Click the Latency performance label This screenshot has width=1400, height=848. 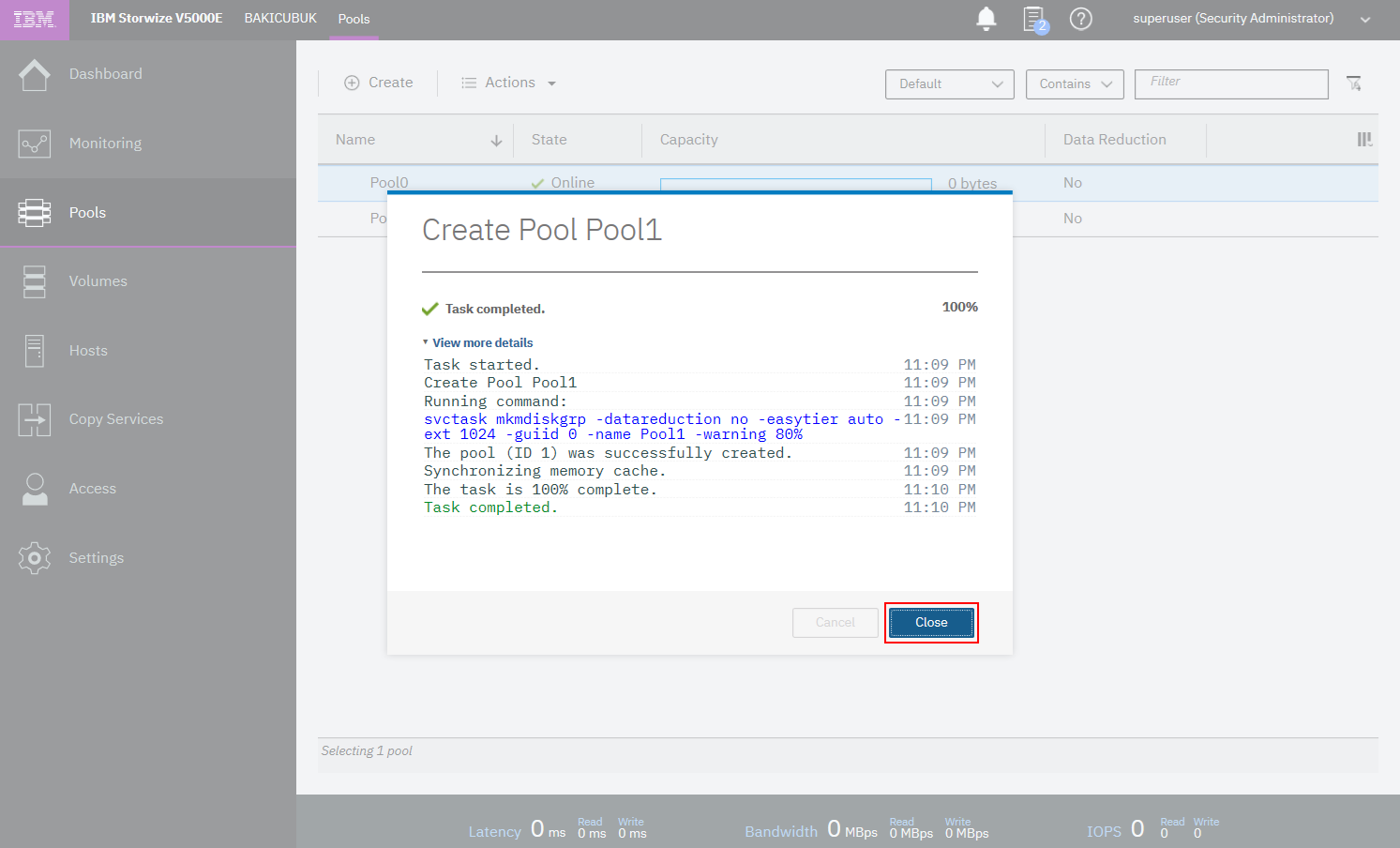coord(495,832)
